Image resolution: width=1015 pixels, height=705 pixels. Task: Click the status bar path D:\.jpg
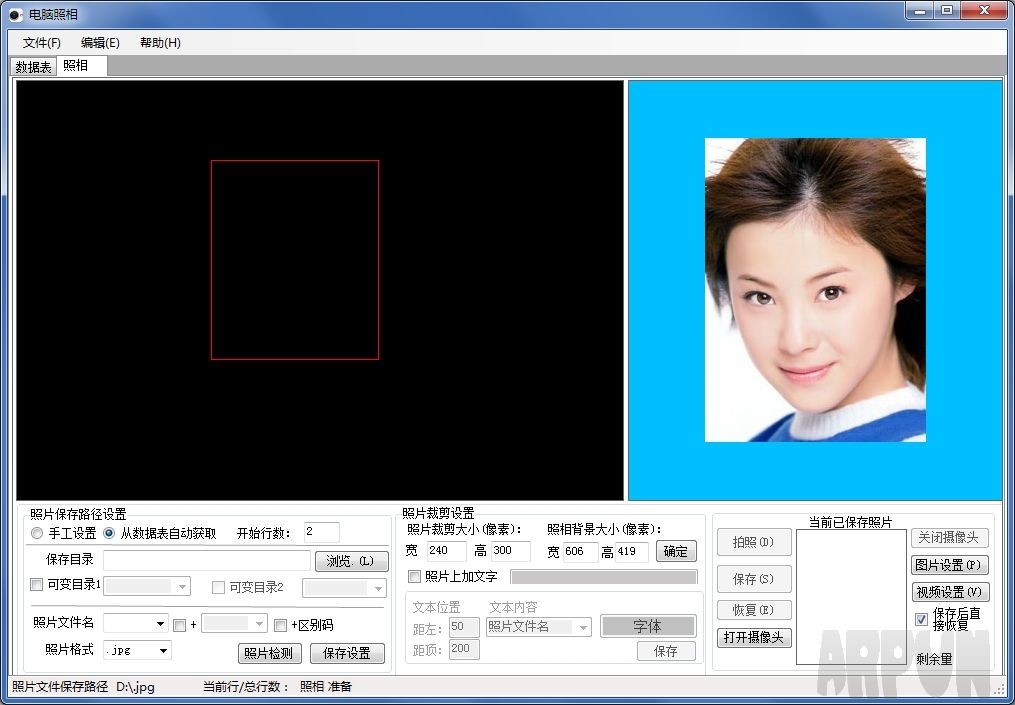(135, 686)
